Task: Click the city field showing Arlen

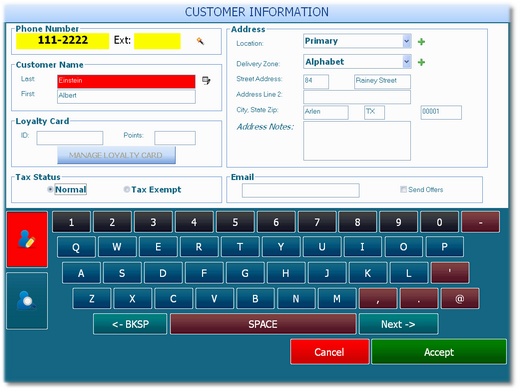Action: coord(326,112)
